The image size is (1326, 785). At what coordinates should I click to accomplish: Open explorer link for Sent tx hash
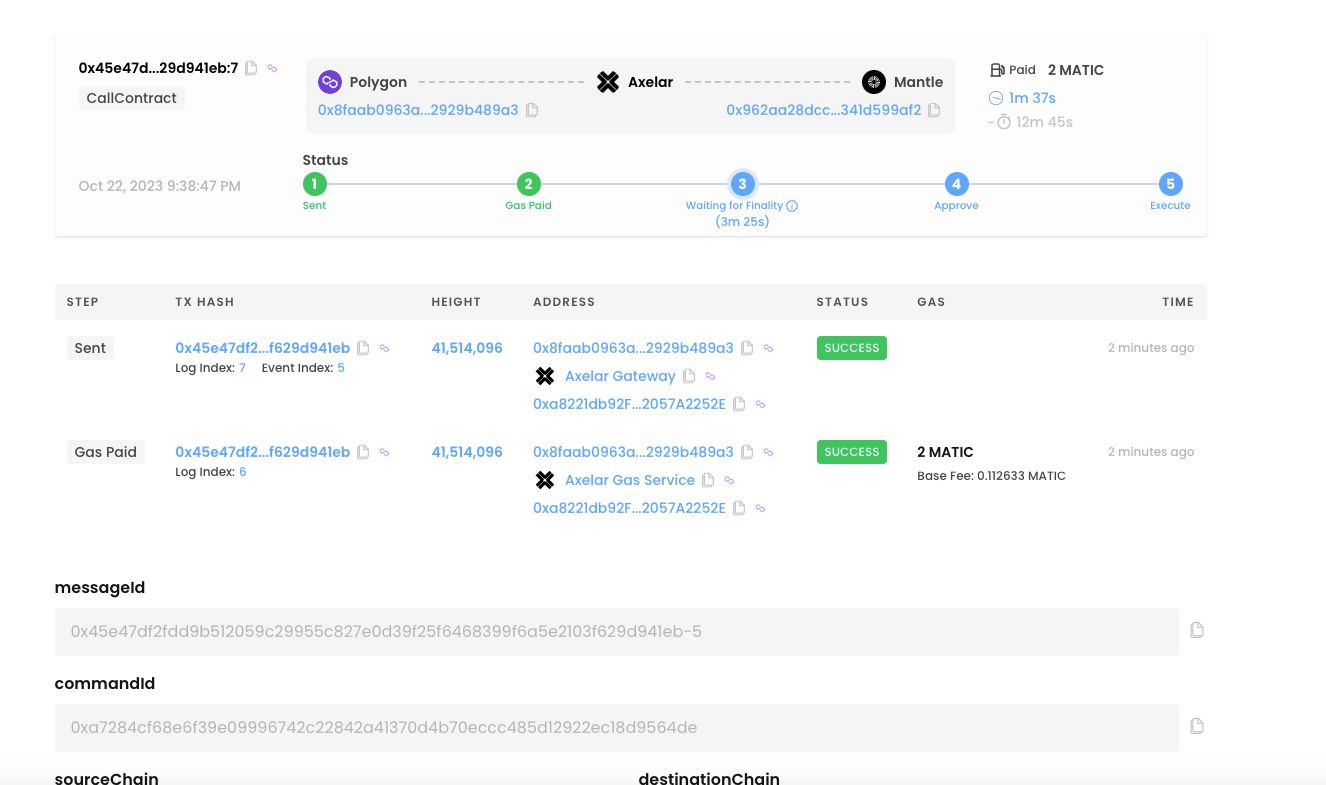point(384,348)
